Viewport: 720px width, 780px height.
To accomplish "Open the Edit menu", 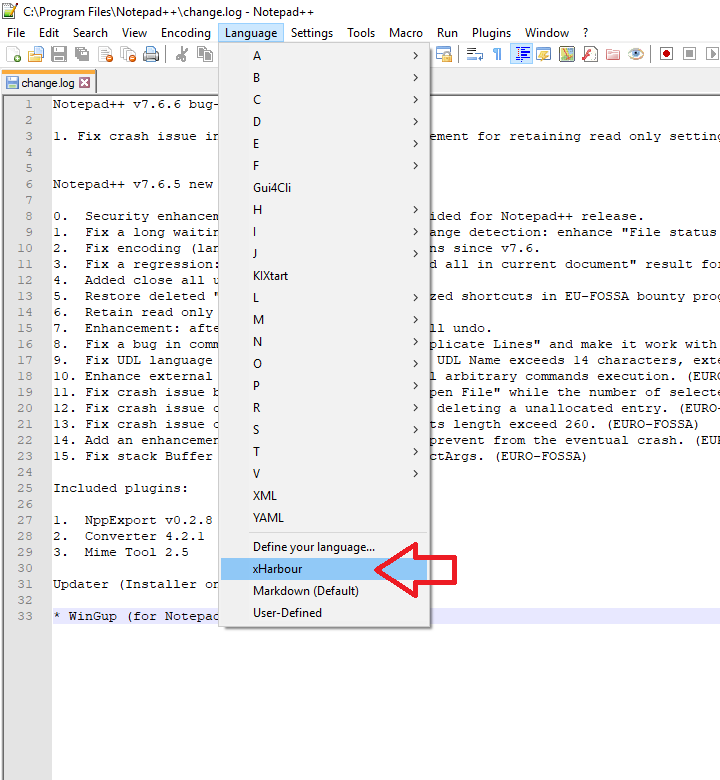I will pyautogui.click(x=49, y=33).
